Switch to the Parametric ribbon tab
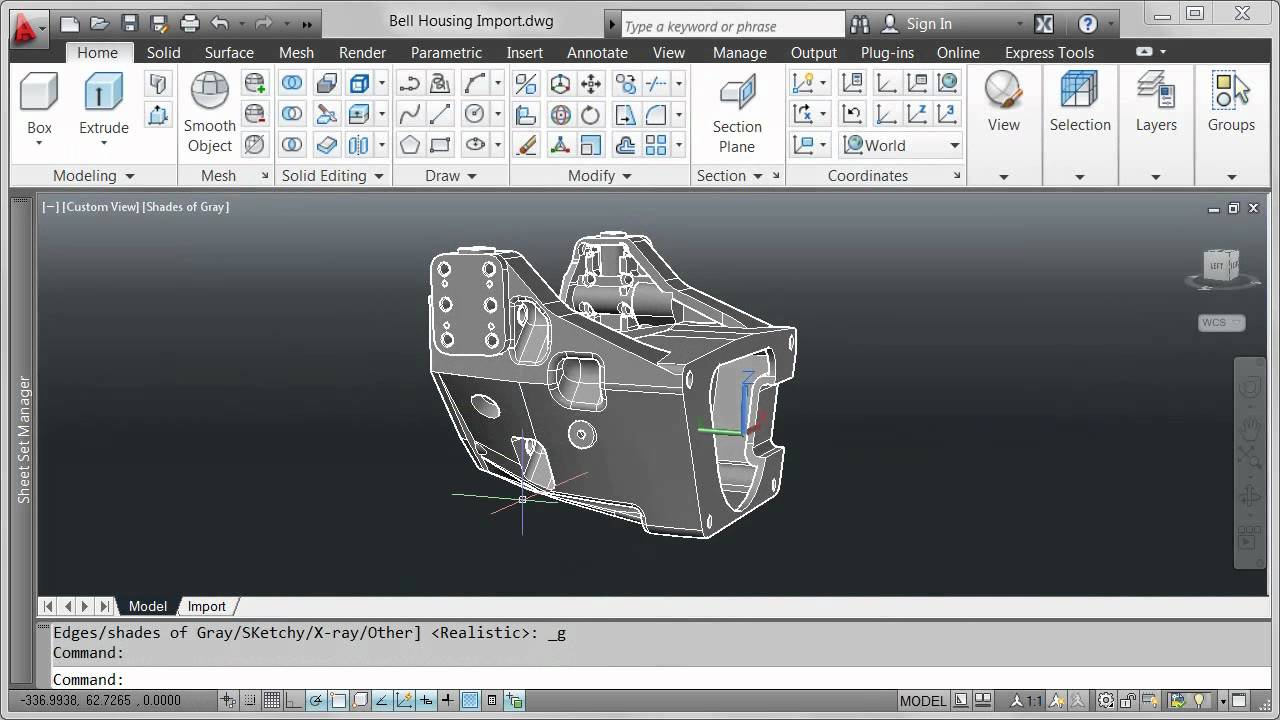 (x=446, y=52)
